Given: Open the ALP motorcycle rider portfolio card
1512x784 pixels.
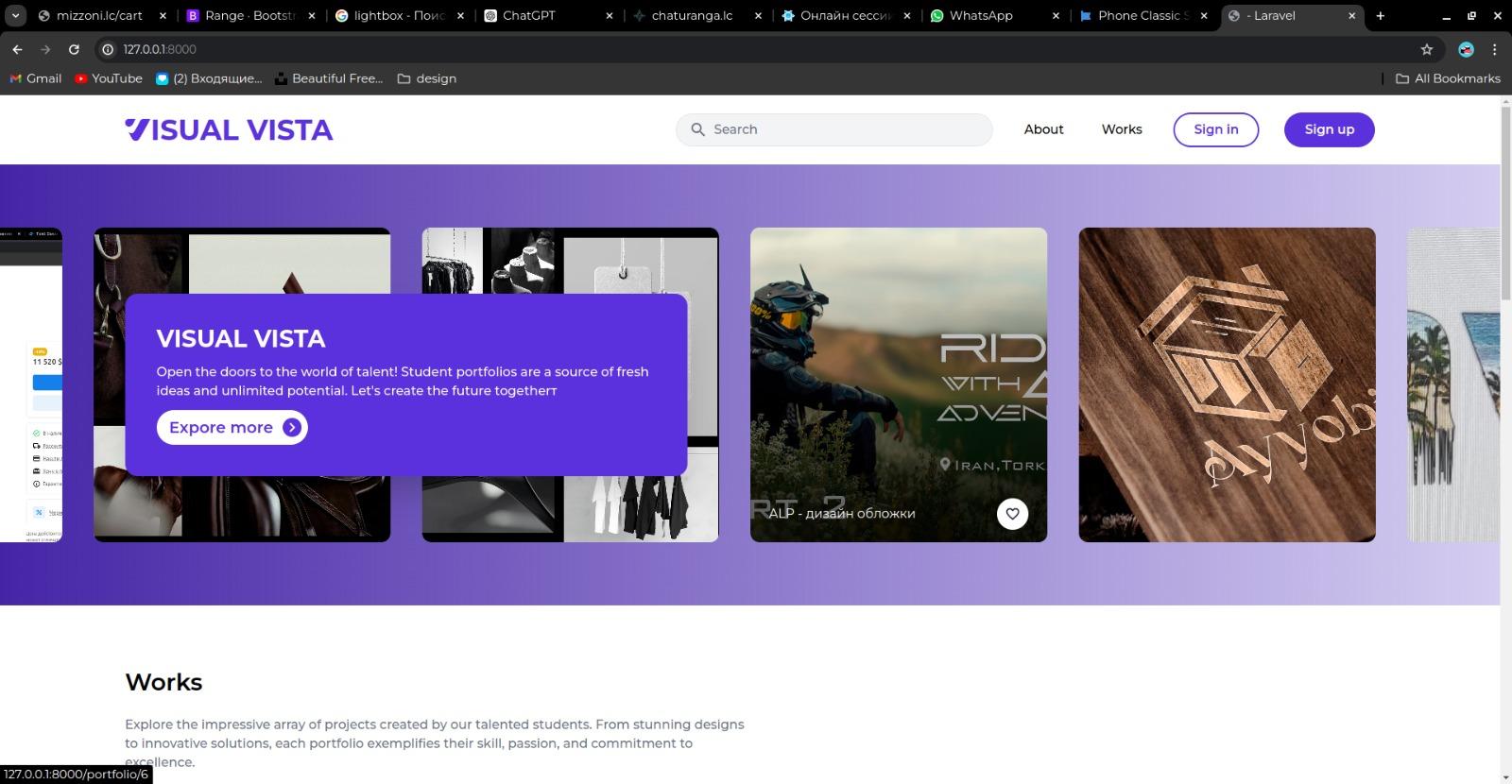Looking at the screenshot, I should pyautogui.click(x=899, y=384).
